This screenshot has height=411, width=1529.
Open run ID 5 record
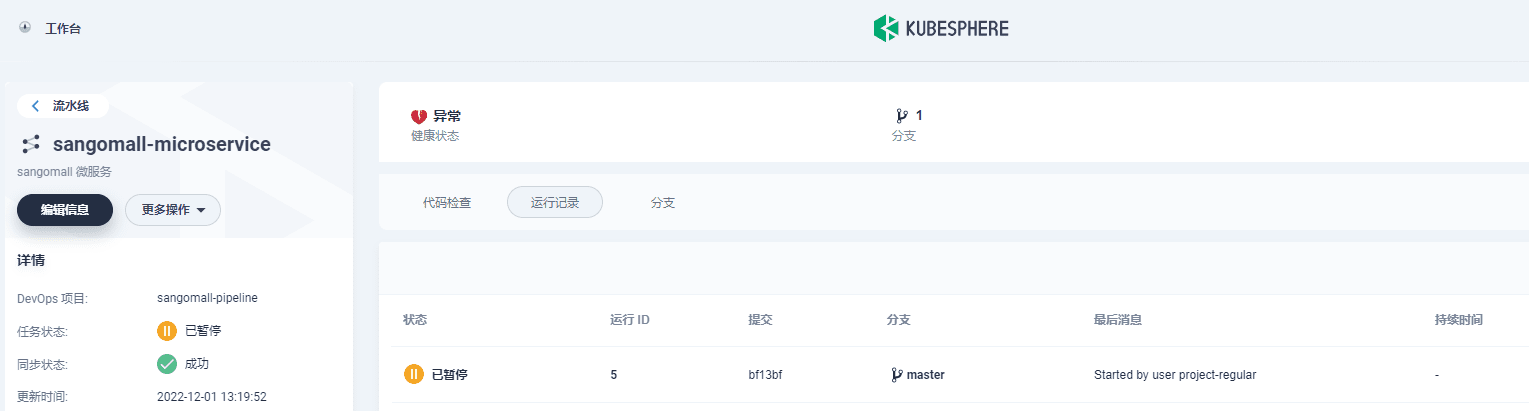[x=613, y=375]
